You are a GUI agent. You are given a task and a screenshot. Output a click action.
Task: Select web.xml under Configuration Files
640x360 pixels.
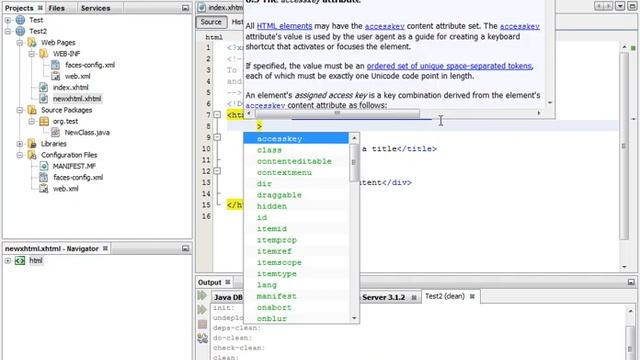coord(66,189)
